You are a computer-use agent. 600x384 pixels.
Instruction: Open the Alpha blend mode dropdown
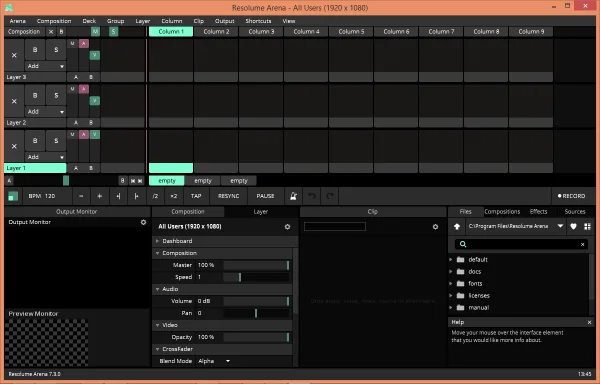coord(214,361)
